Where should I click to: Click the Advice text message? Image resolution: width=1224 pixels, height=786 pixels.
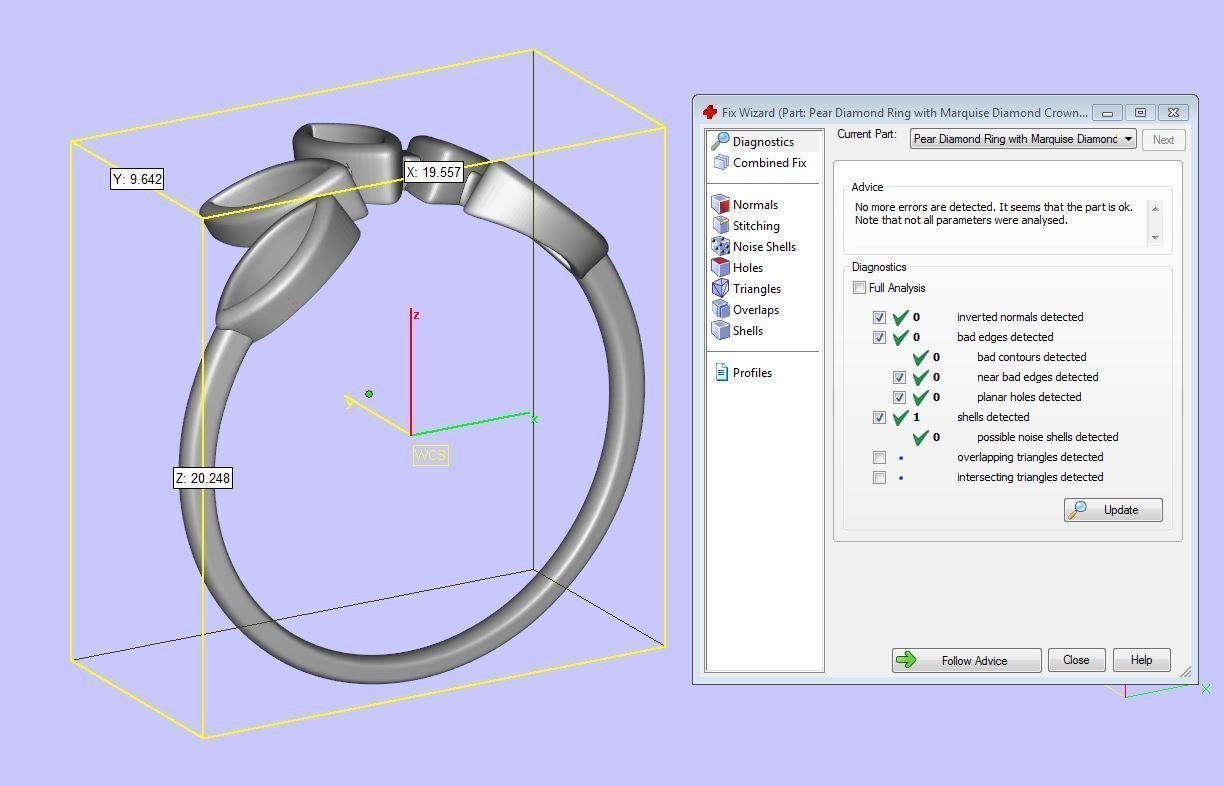point(994,214)
